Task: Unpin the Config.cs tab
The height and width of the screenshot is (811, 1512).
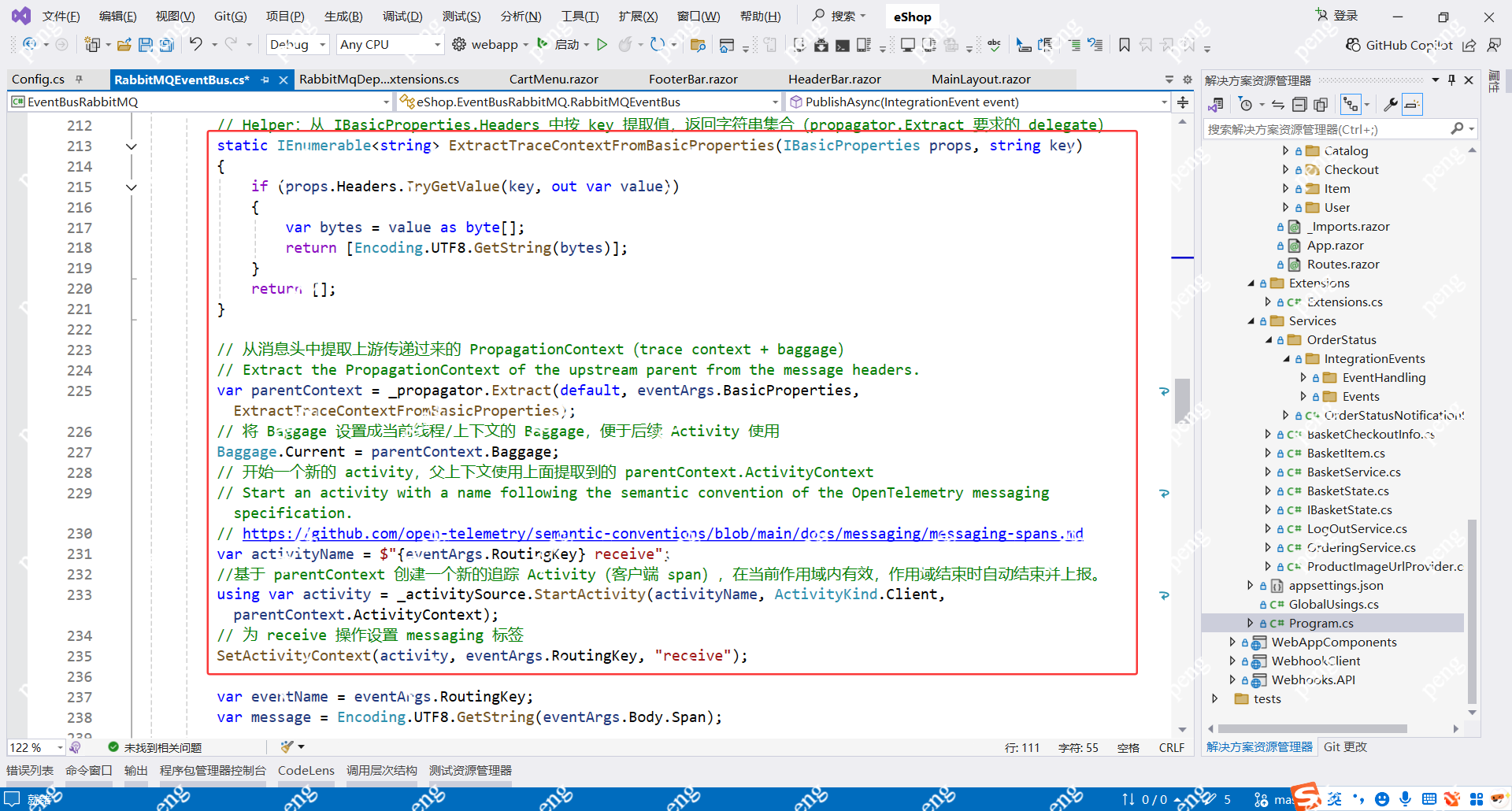Action: tap(76, 79)
